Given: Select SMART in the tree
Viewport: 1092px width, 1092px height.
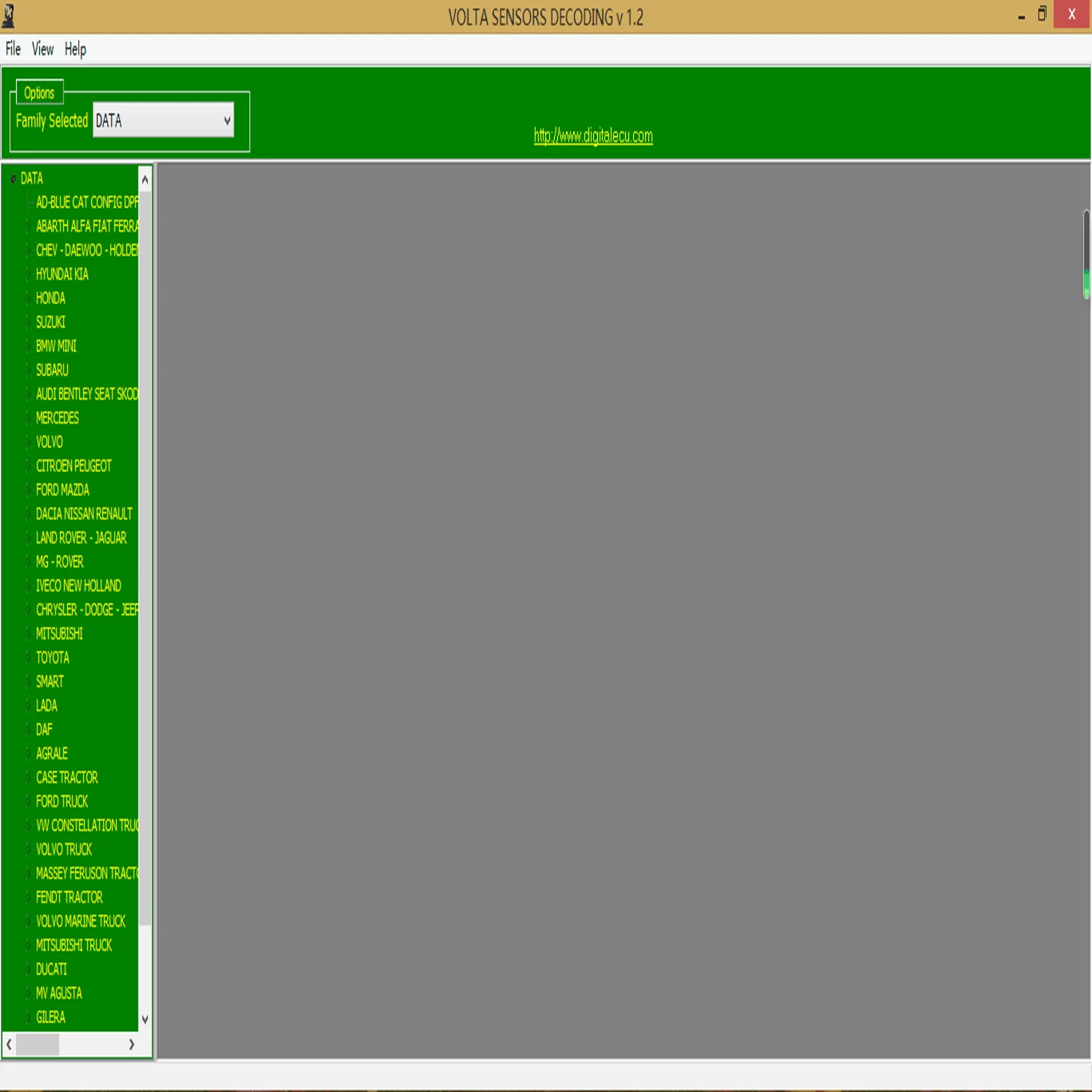Looking at the screenshot, I should click(x=50, y=682).
